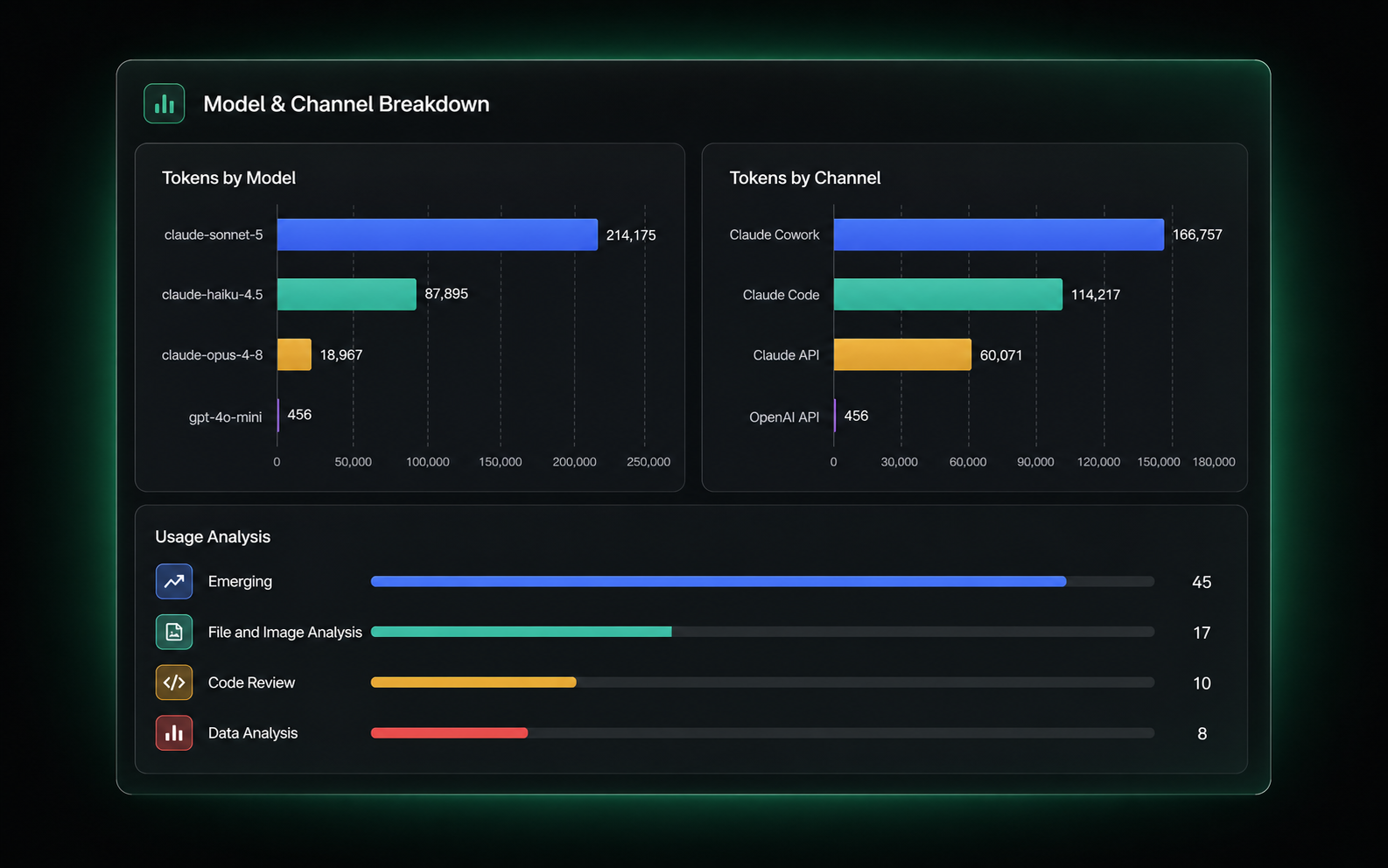Click the File and Image Analysis count 17

tap(1202, 633)
